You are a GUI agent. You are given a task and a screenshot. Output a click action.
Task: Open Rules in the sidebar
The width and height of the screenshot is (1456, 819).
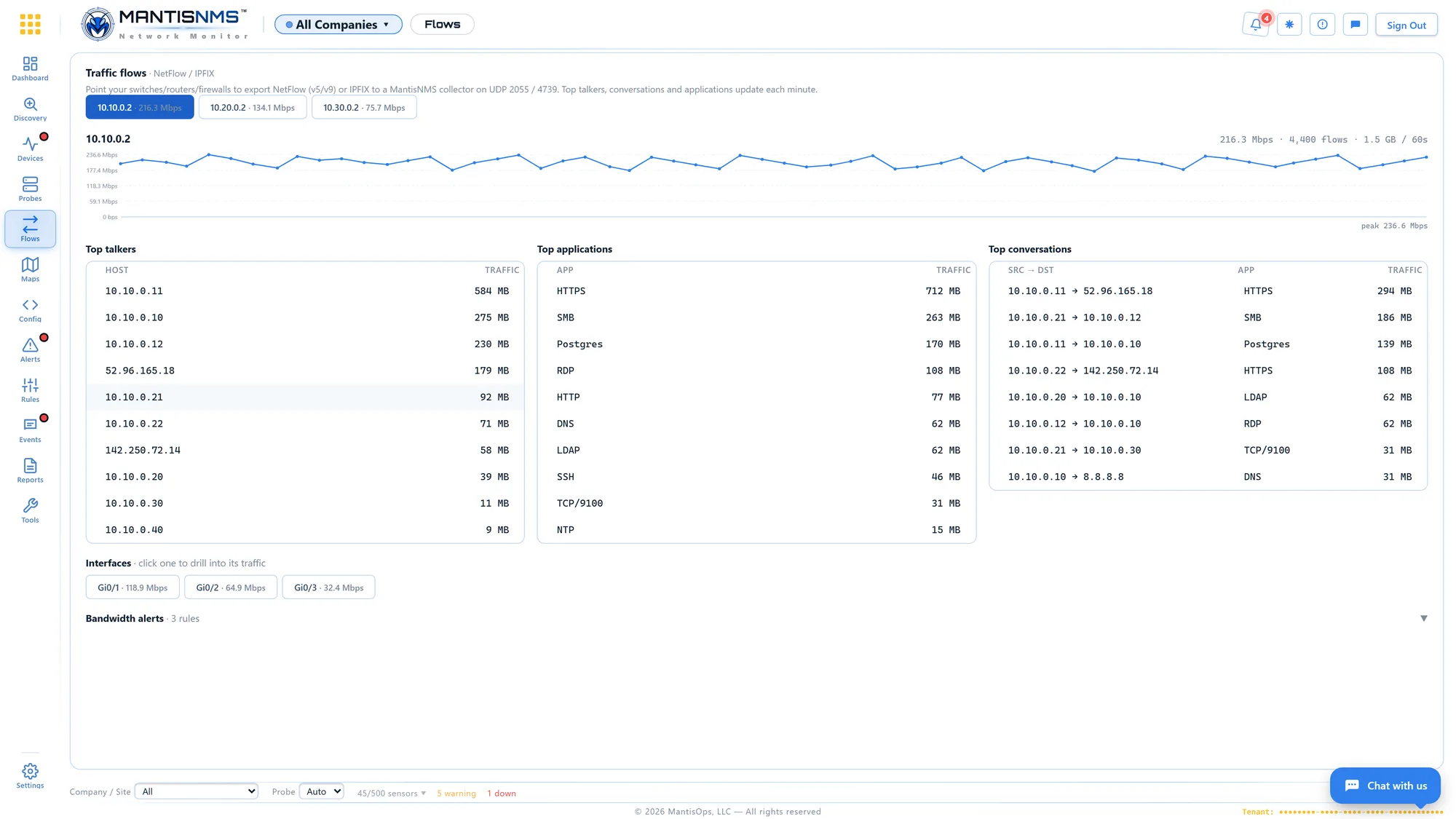click(30, 390)
